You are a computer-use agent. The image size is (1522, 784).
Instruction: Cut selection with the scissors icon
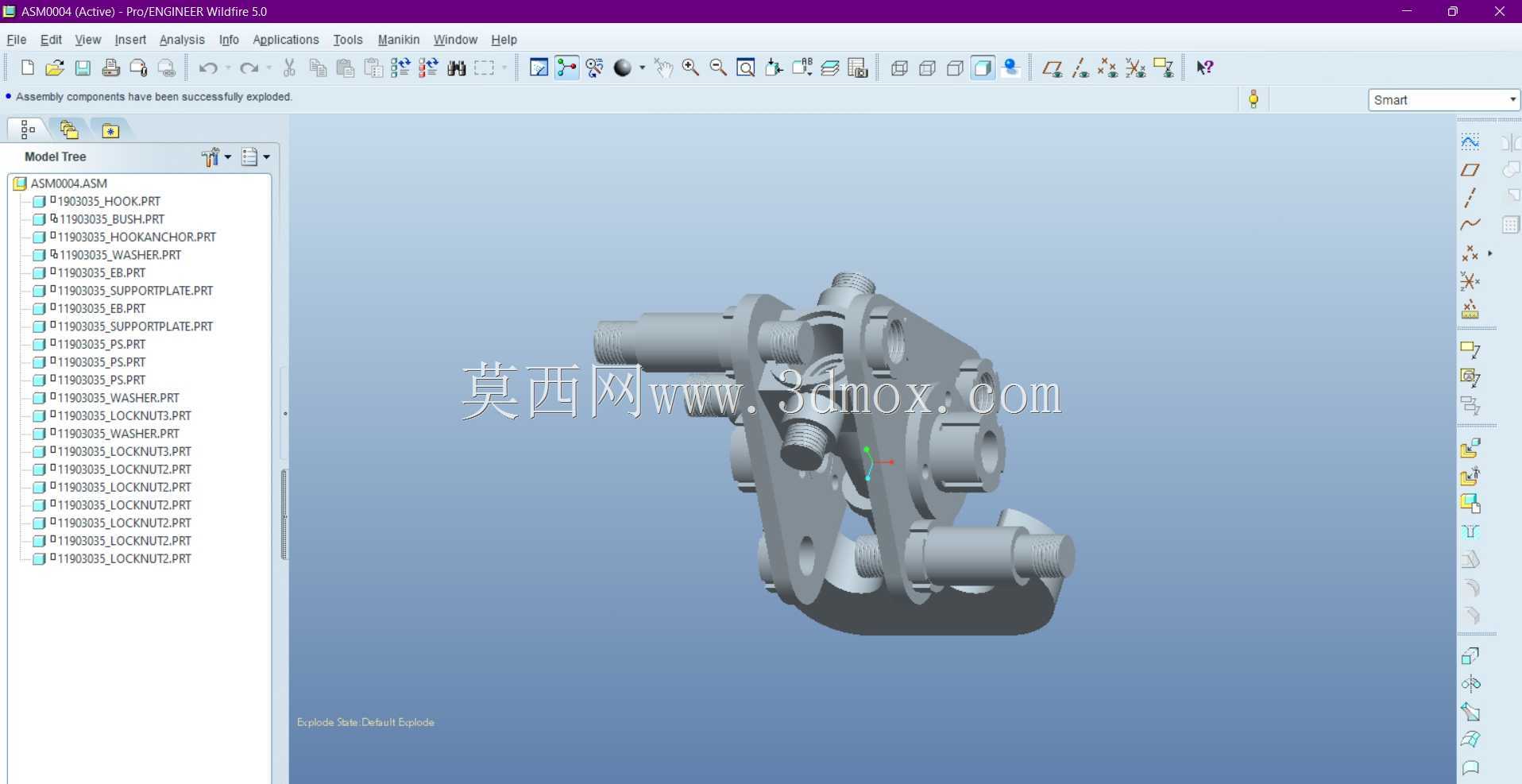click(x=290, y=68)
